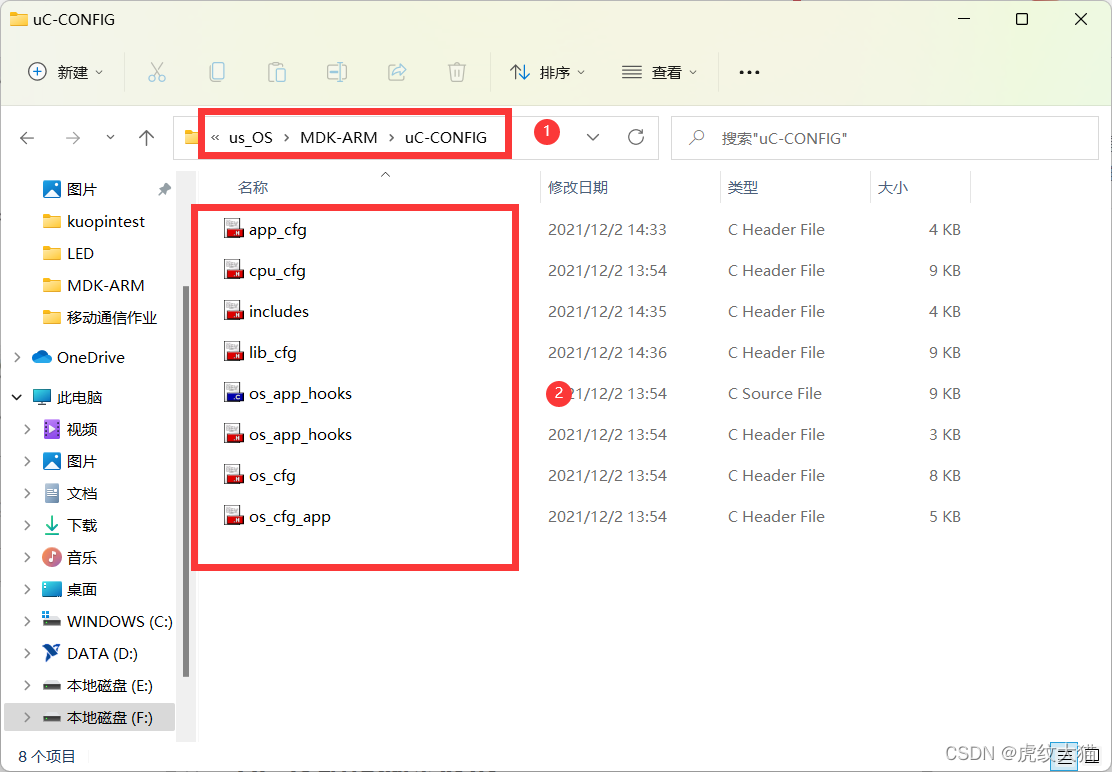Click the os_cfg_app header file icon
Screen dimensions: 1112x772
point(234,517)
